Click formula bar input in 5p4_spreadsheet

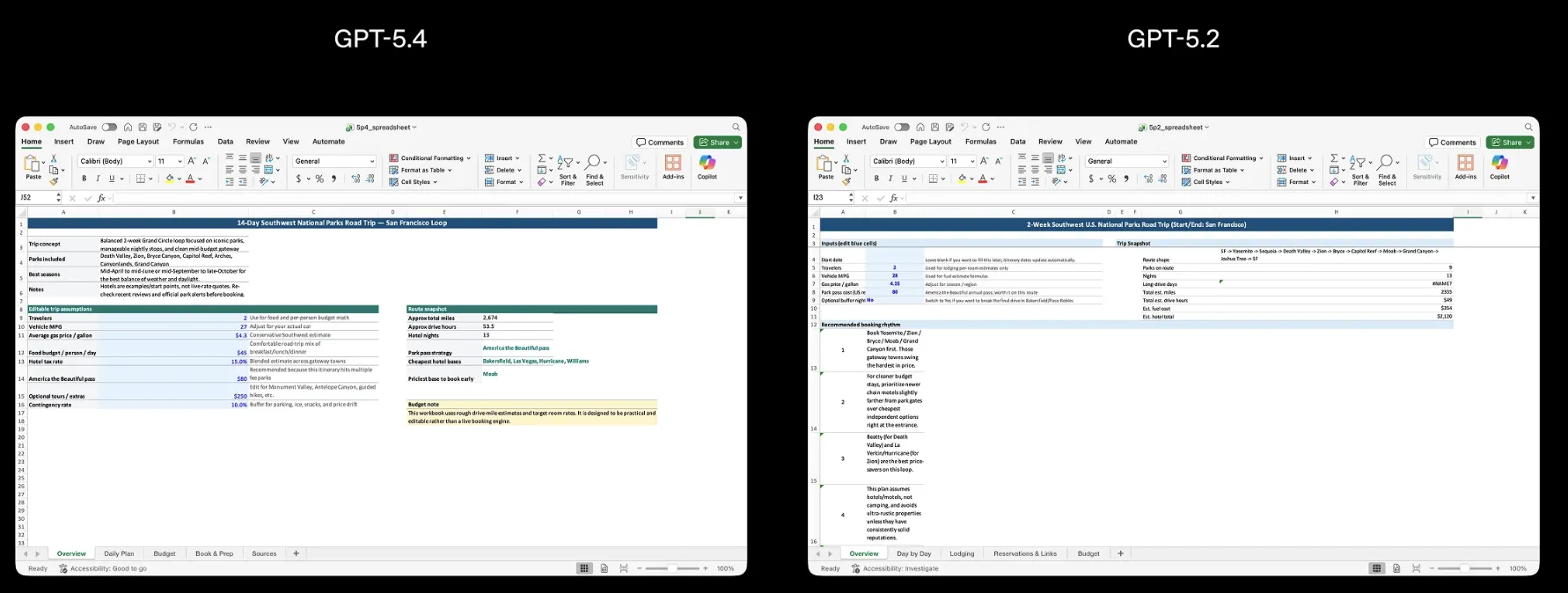point(422,198)
